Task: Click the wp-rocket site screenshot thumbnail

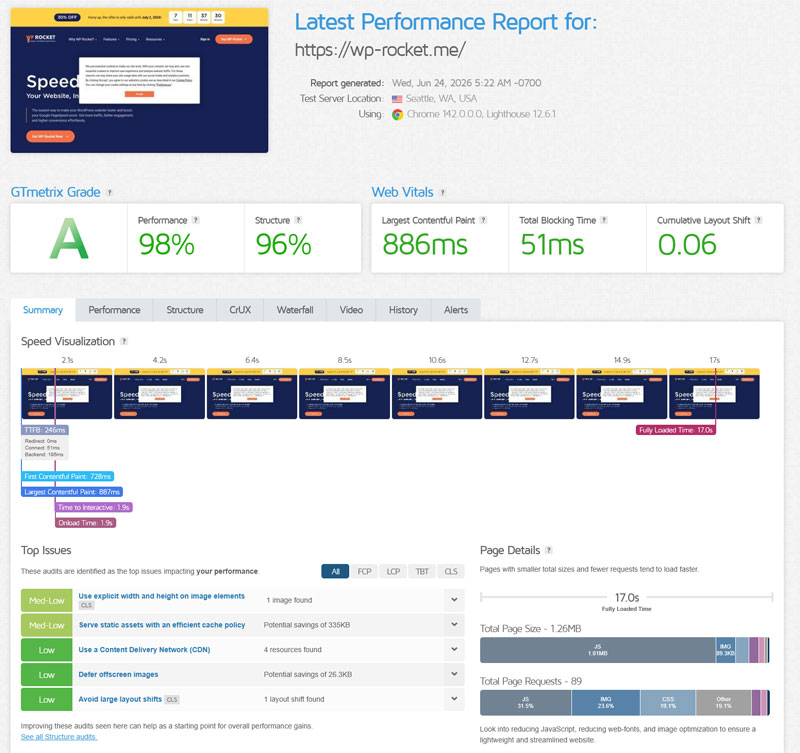Action: tap(139, 80)
